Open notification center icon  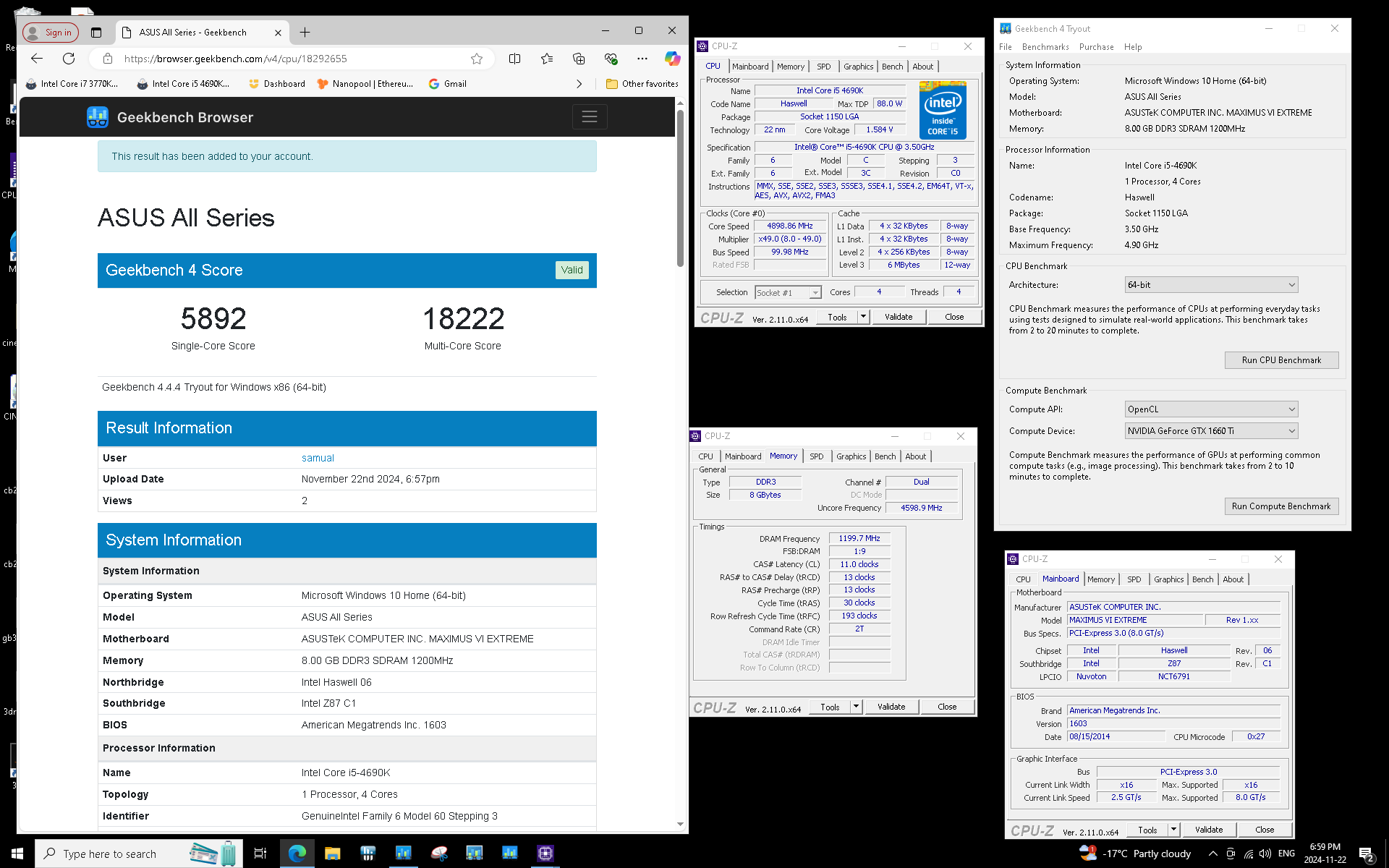point(1367,854)
